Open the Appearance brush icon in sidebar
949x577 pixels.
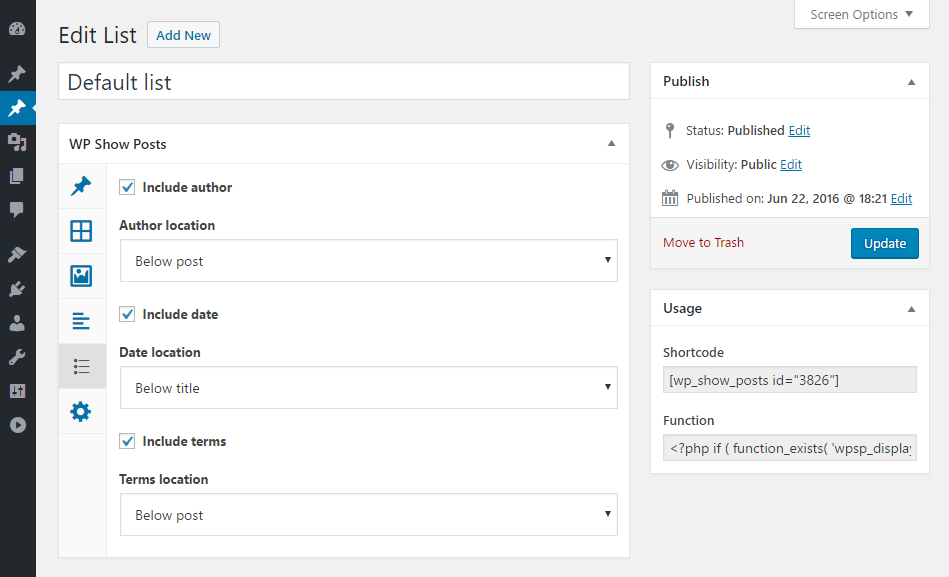tap(17, 255)
